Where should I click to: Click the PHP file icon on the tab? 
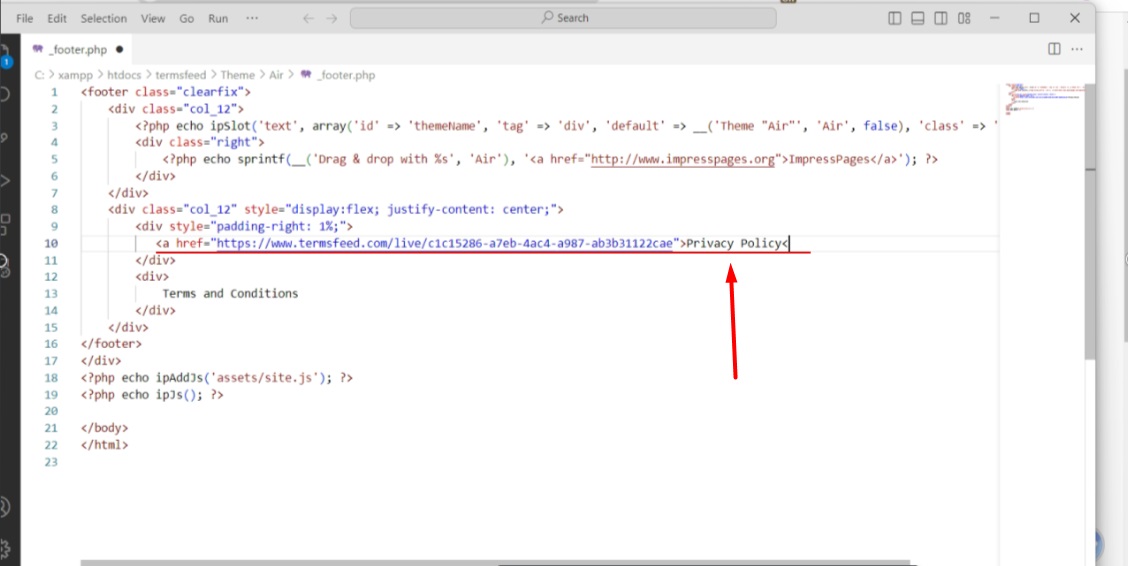coord(37,49)
